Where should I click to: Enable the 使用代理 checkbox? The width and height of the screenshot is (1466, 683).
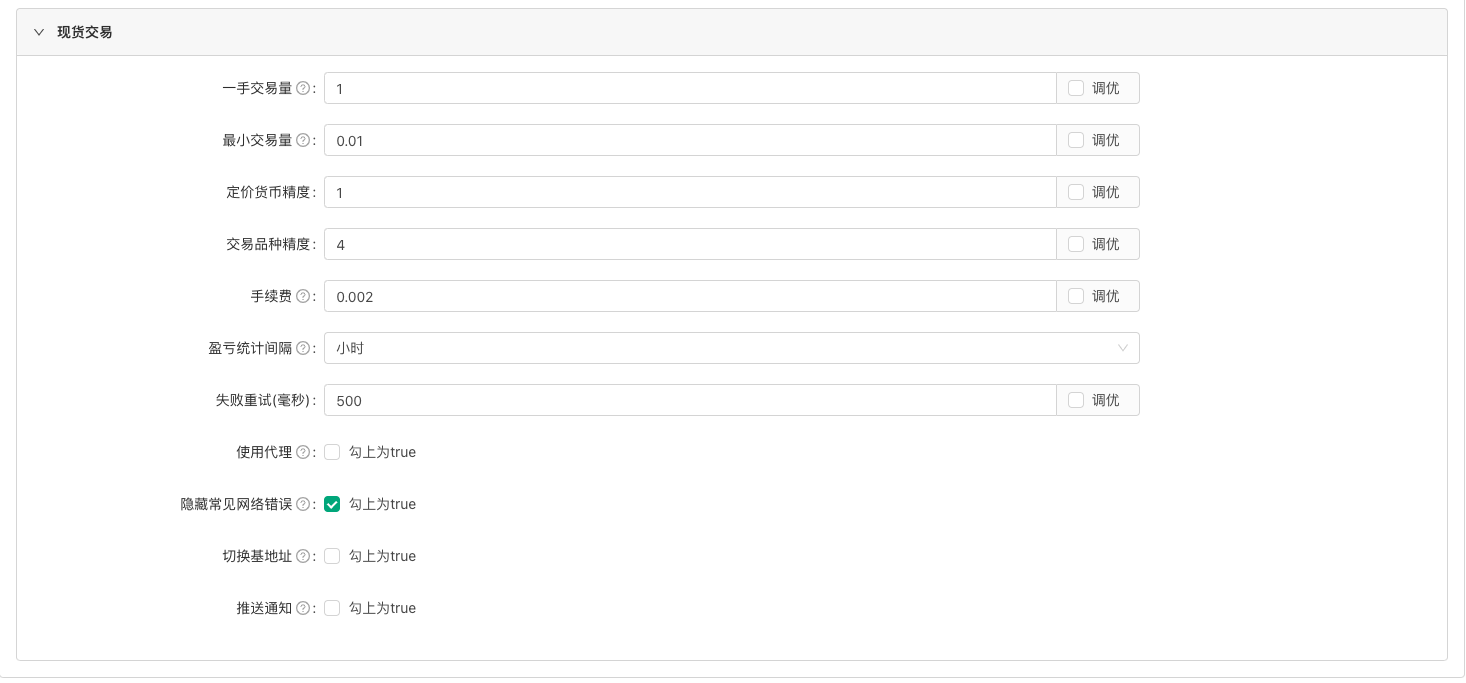332,452
